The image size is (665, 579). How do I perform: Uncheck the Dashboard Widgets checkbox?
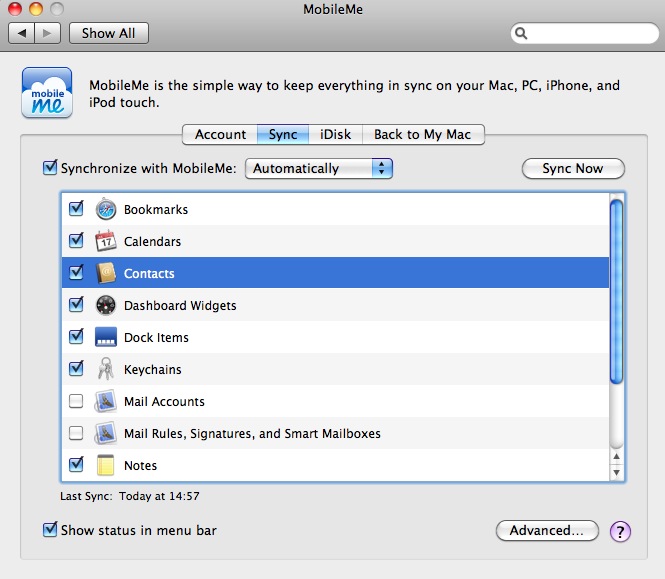click(76, 305)
